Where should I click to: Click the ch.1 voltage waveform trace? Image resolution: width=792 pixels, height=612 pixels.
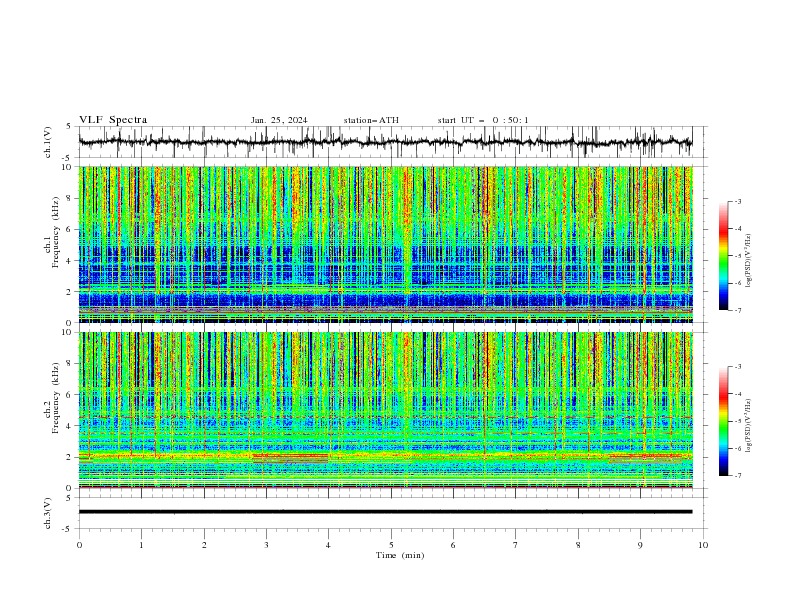click(385, 142)
